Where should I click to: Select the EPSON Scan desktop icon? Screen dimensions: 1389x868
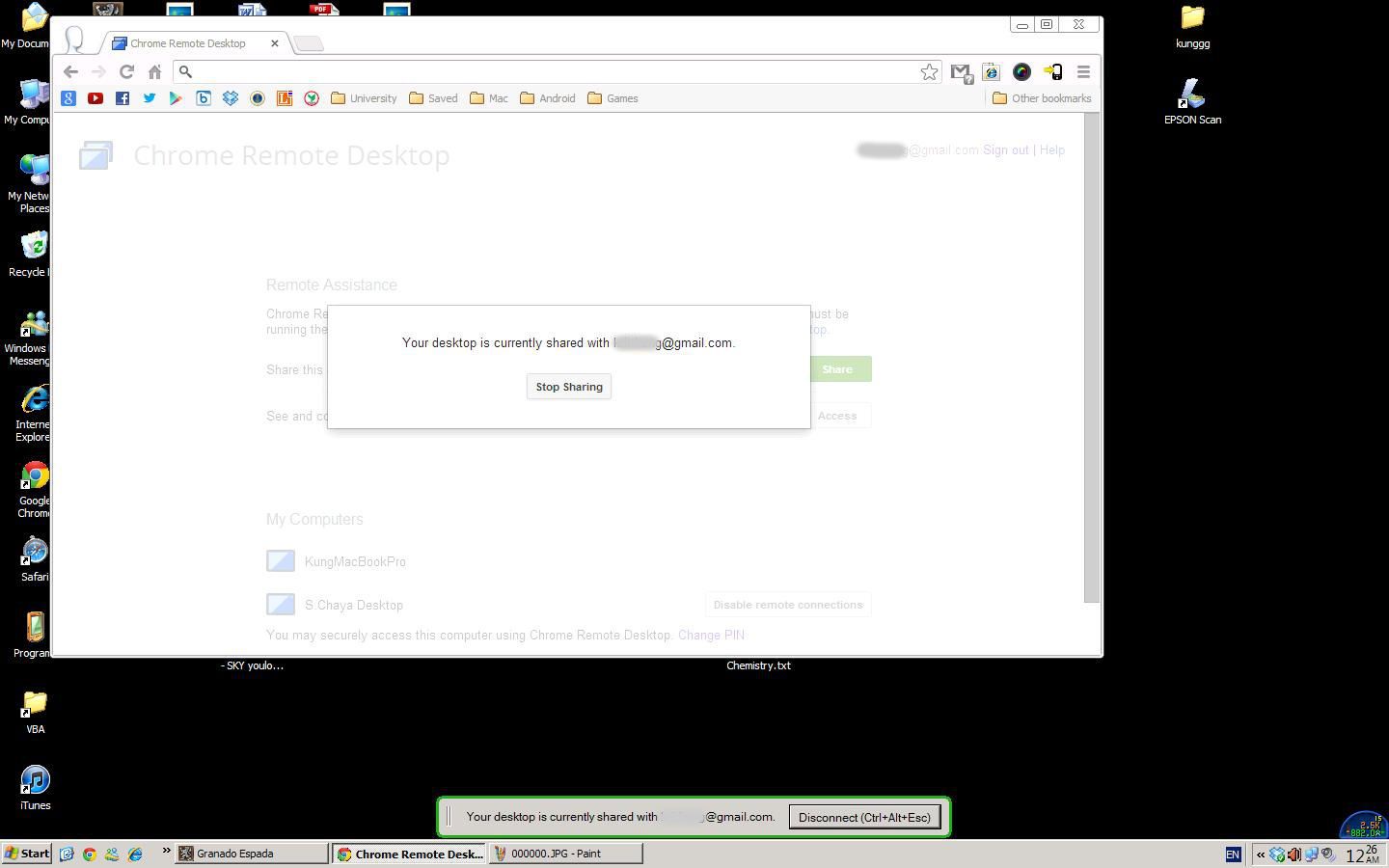click(1193, 102)
